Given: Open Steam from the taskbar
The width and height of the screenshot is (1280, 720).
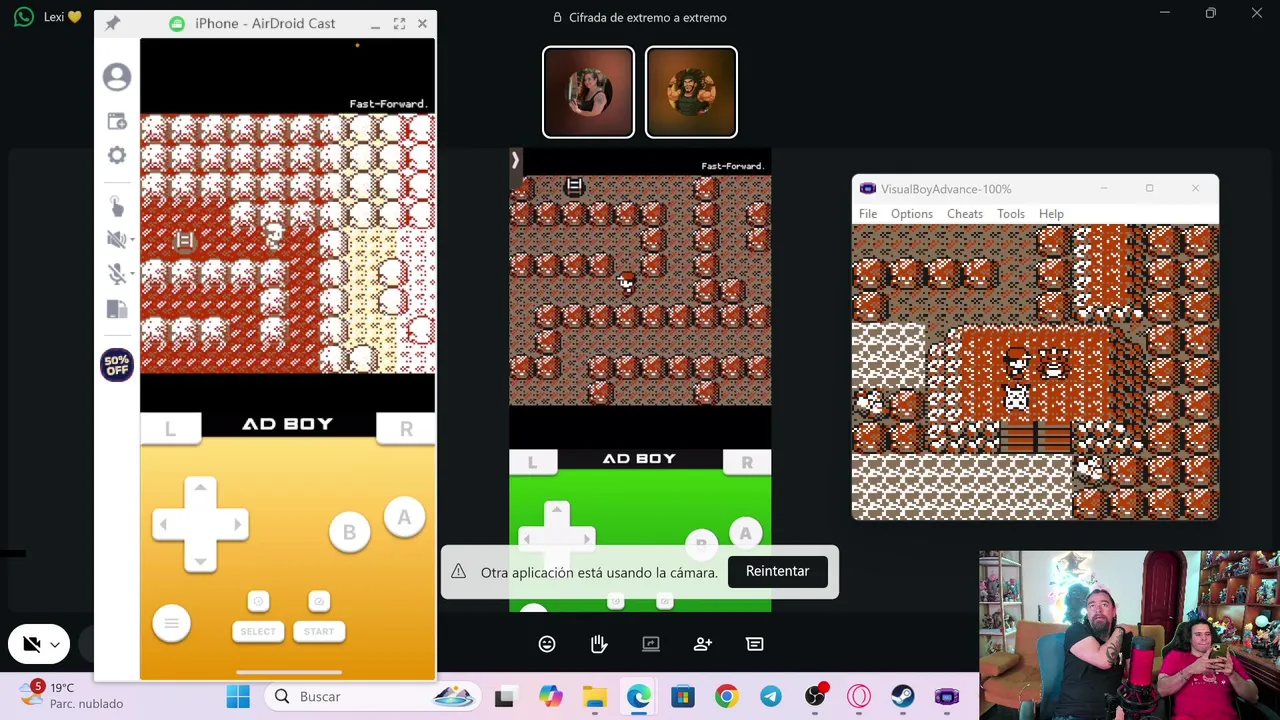Looking at the screenshot, I should (x=902, y=696).
